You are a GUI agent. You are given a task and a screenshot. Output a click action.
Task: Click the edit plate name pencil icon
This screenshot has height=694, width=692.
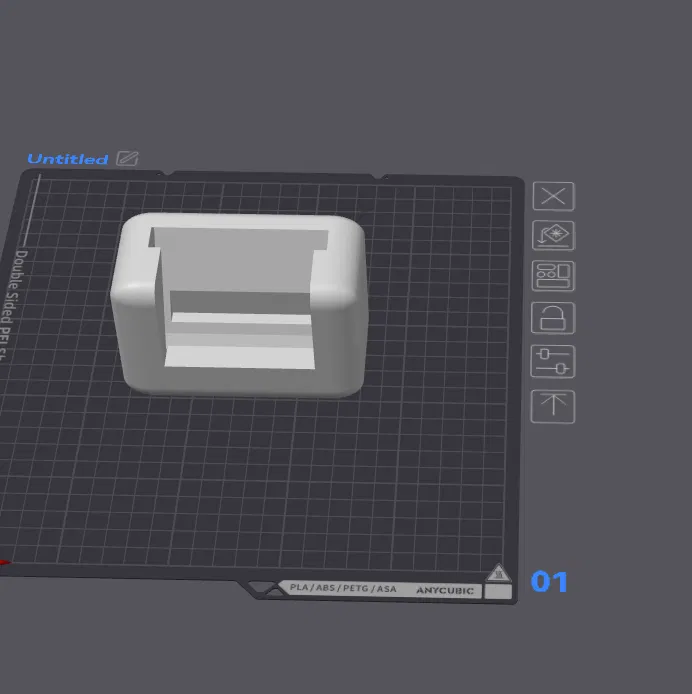click(x=128, y=158)
